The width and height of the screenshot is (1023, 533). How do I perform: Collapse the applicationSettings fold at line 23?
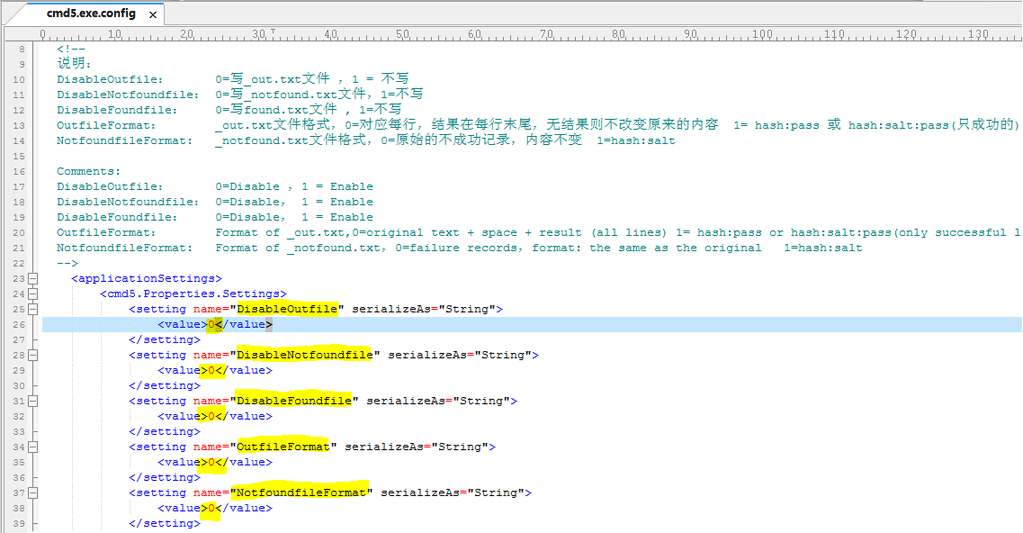pyautogui.click(x=33, y=278)
